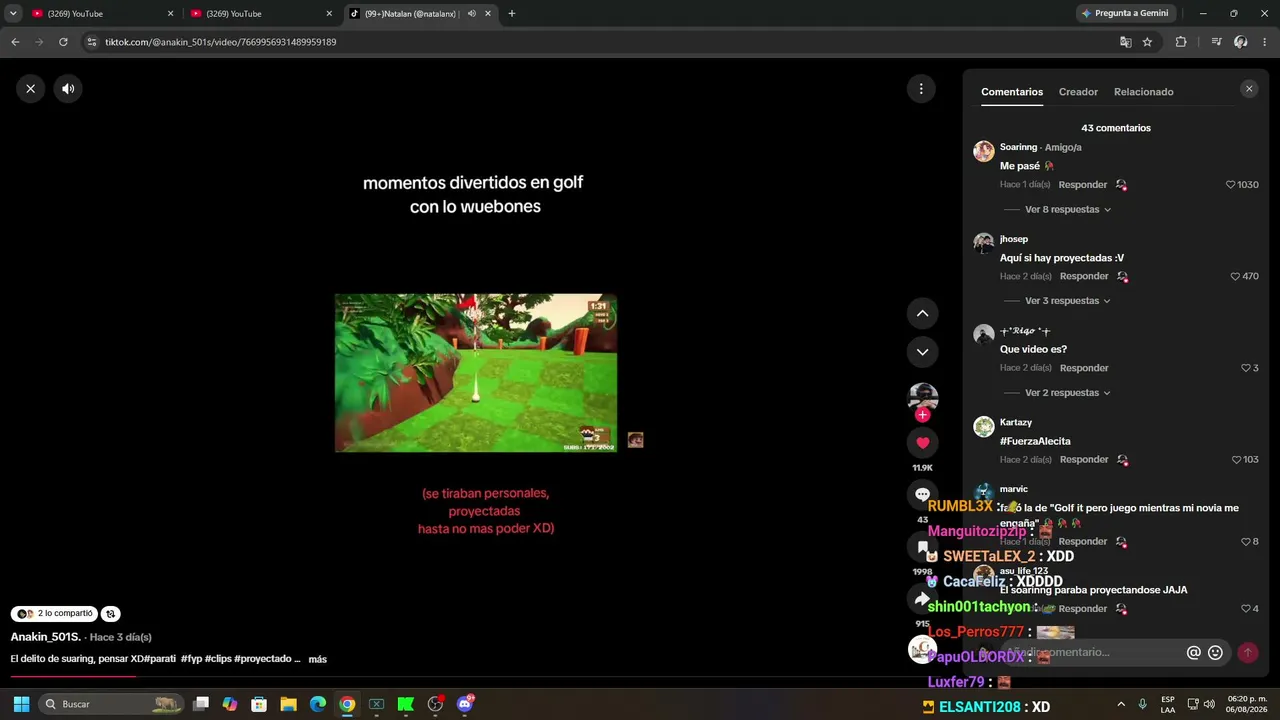
Task: Reload the TikTok page
Action: point(63,42)
